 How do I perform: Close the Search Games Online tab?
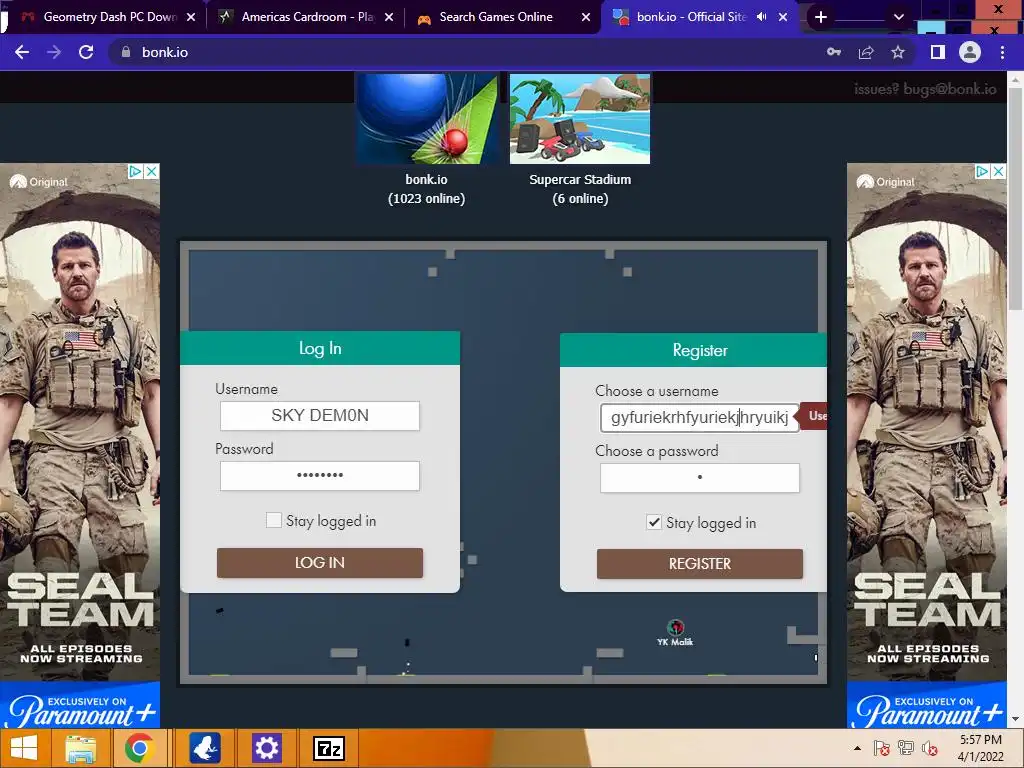point(586,17)
